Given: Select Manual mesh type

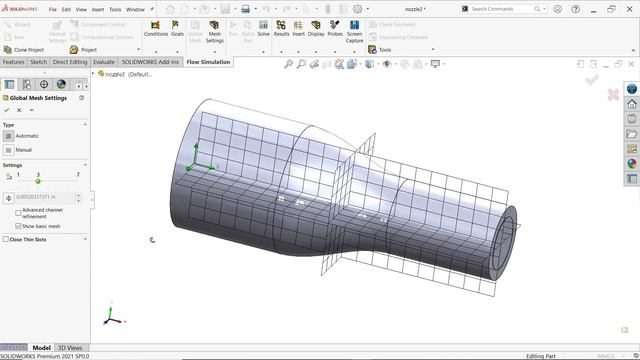Looking at the screenshot, I should point(8,150).
